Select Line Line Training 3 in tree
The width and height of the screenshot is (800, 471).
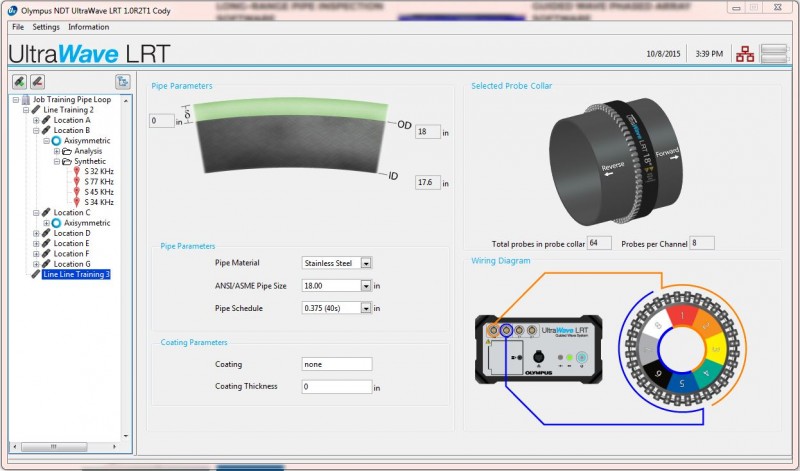click(76, 274)
